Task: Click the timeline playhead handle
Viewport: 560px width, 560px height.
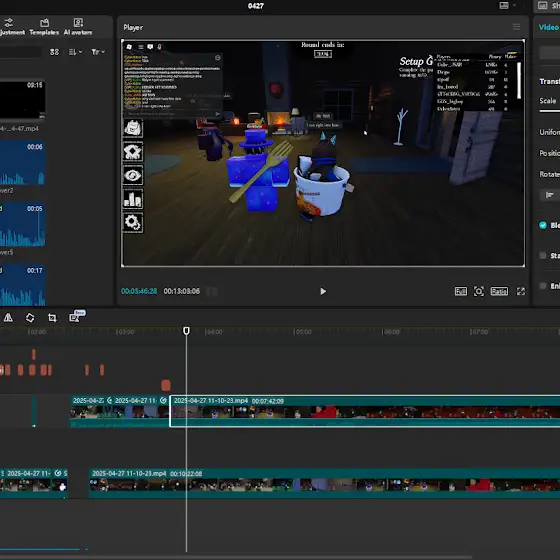Action: [x=186, y=331]
